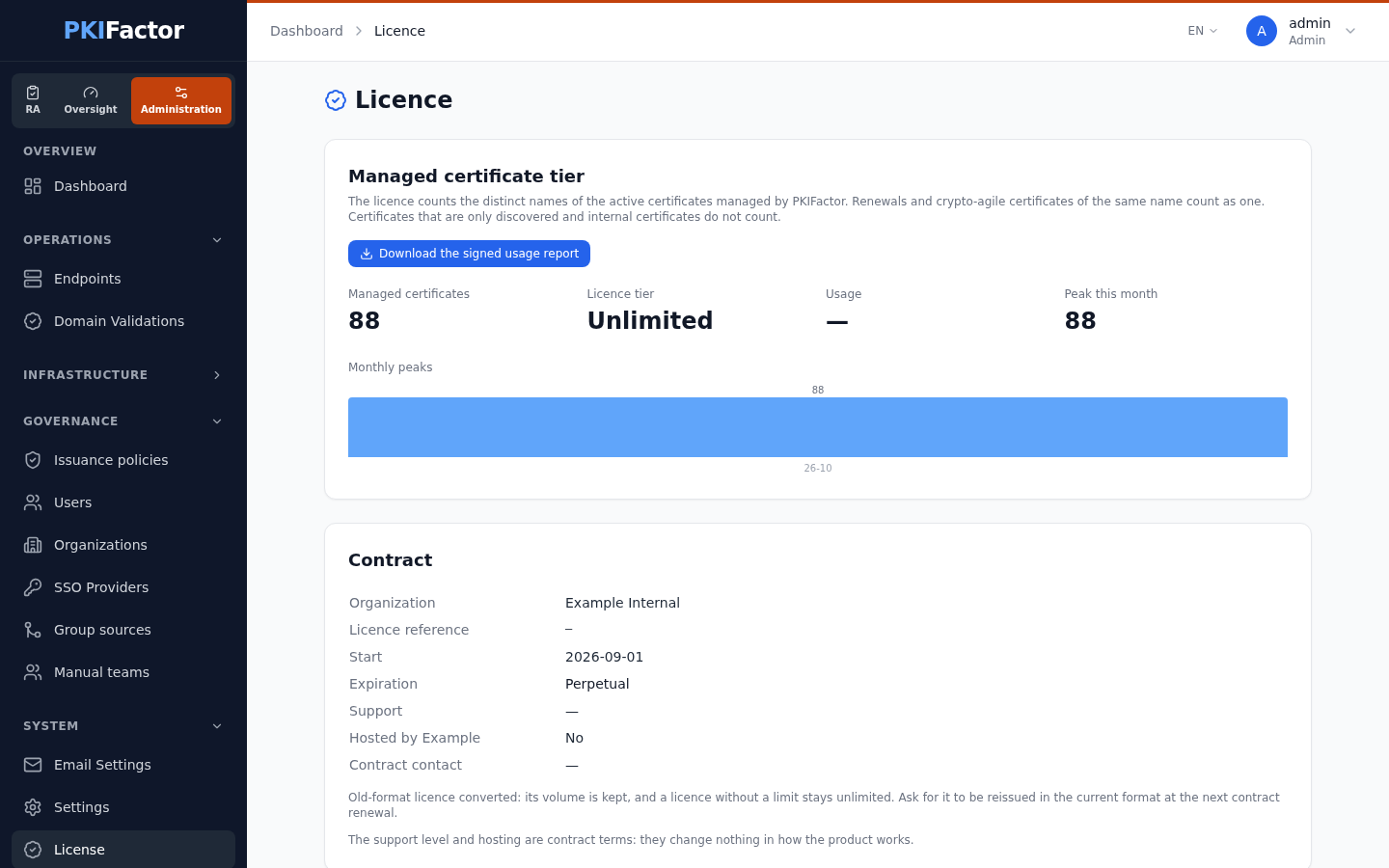The width and height of the screenshot is (1389, 868).
Task: Click the Managed certificates value 88
Action: pos(365,321)
